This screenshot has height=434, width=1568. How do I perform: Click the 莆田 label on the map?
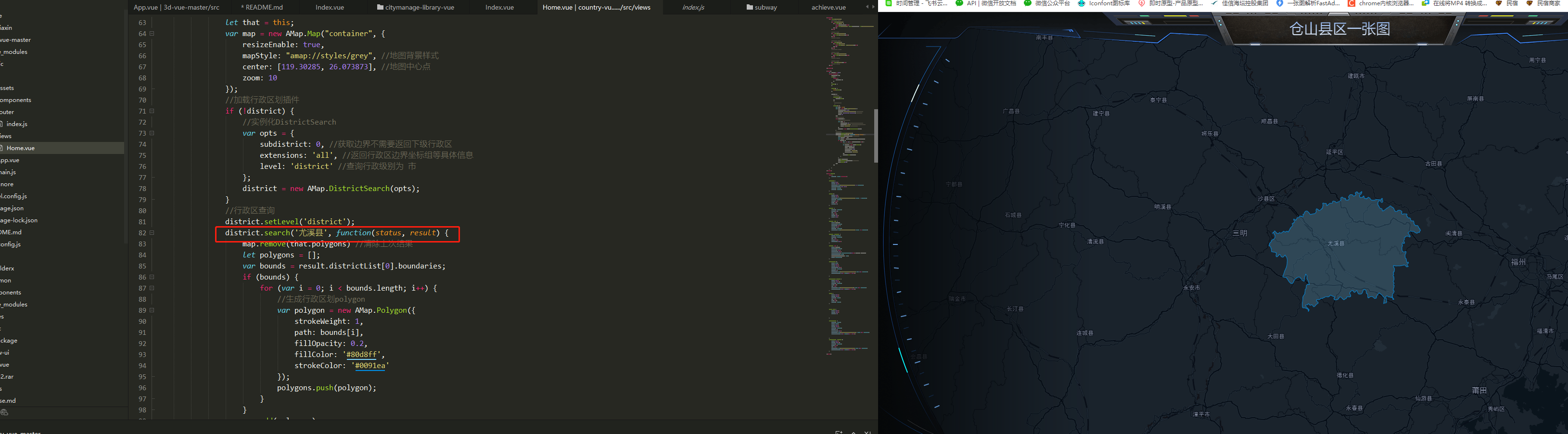[1479, 390]
